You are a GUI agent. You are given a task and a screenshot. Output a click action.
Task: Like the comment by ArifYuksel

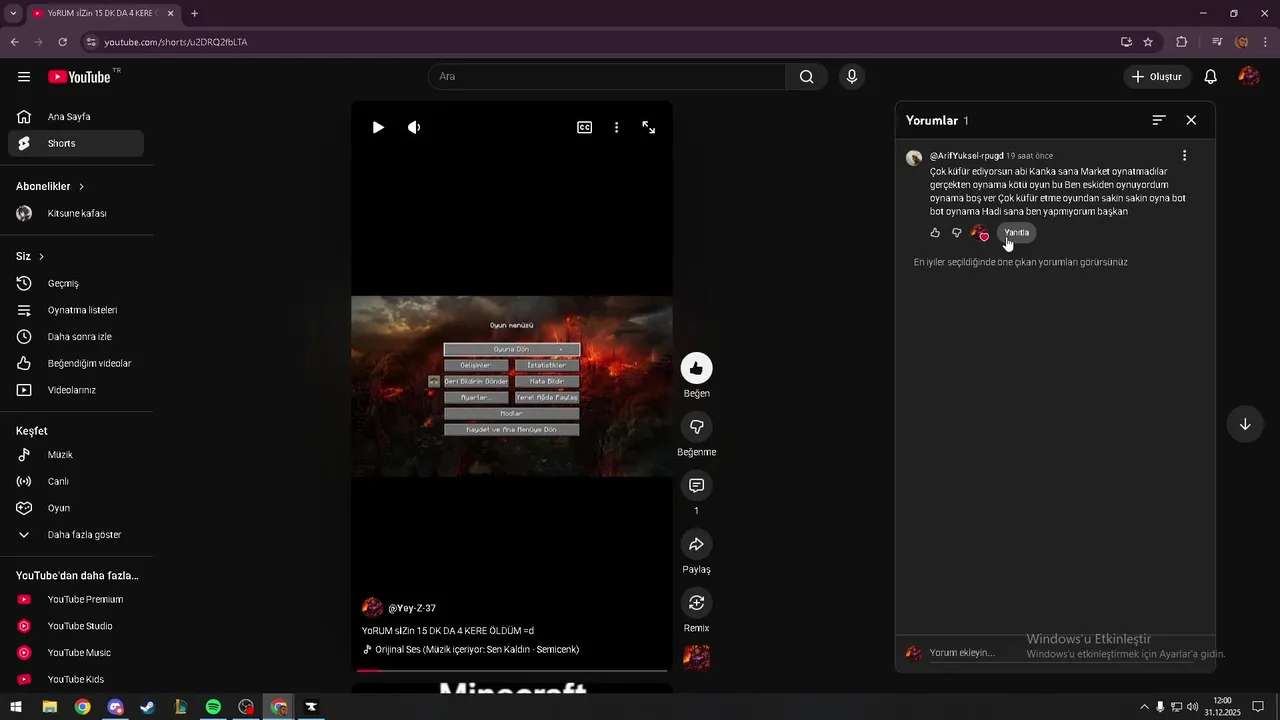[935, 233]
